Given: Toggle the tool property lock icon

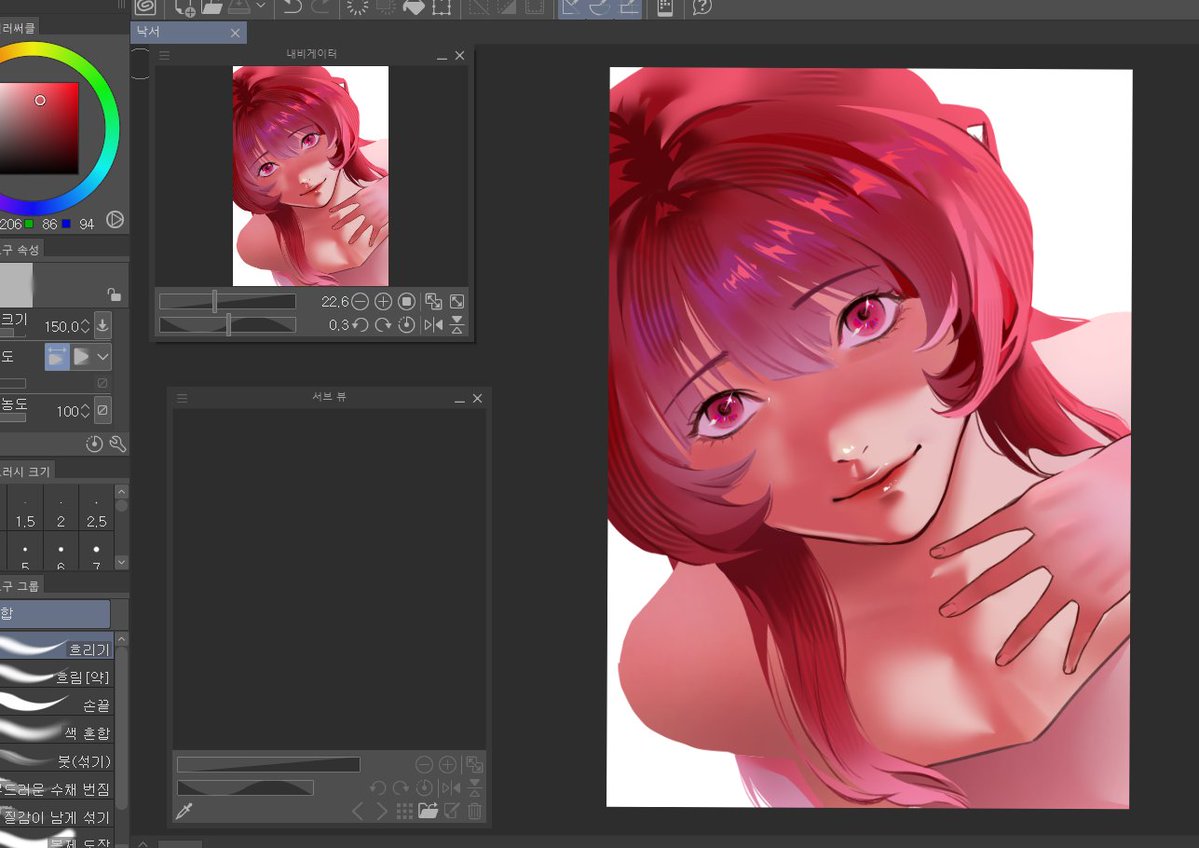Looking at the screenshot, I should coord(114,294).
